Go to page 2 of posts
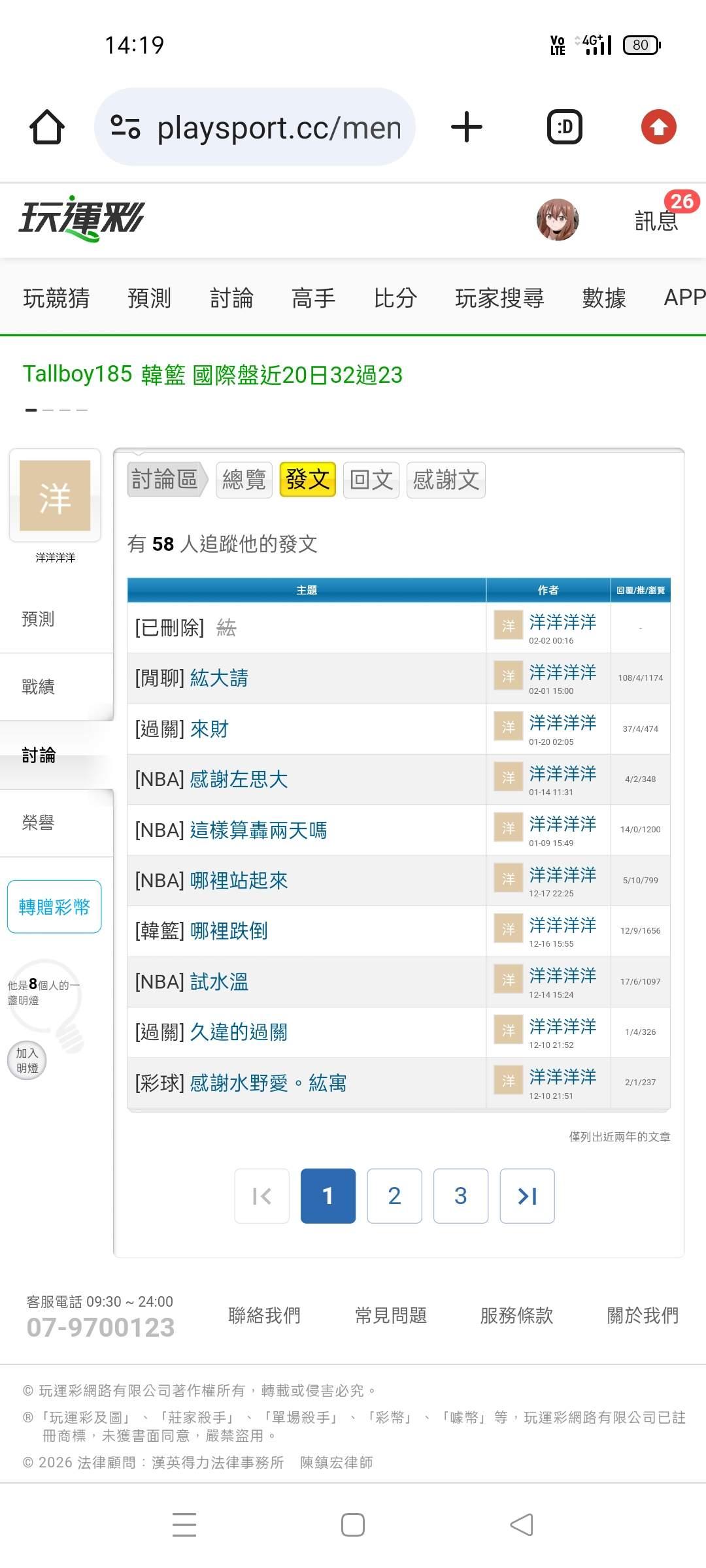 point(394,1196)
